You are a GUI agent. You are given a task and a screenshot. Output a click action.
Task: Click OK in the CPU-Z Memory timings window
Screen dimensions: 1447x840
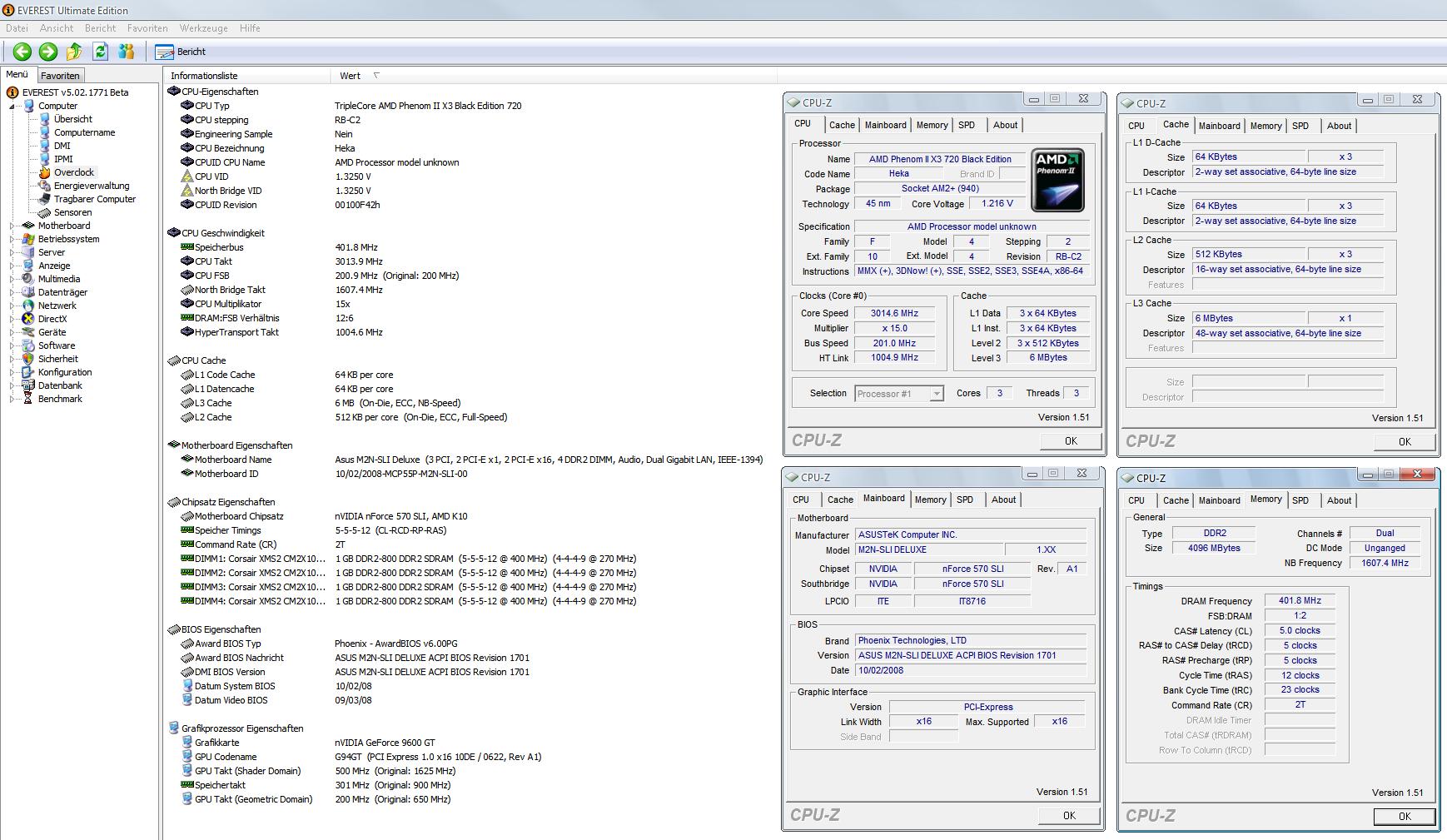1405,817
